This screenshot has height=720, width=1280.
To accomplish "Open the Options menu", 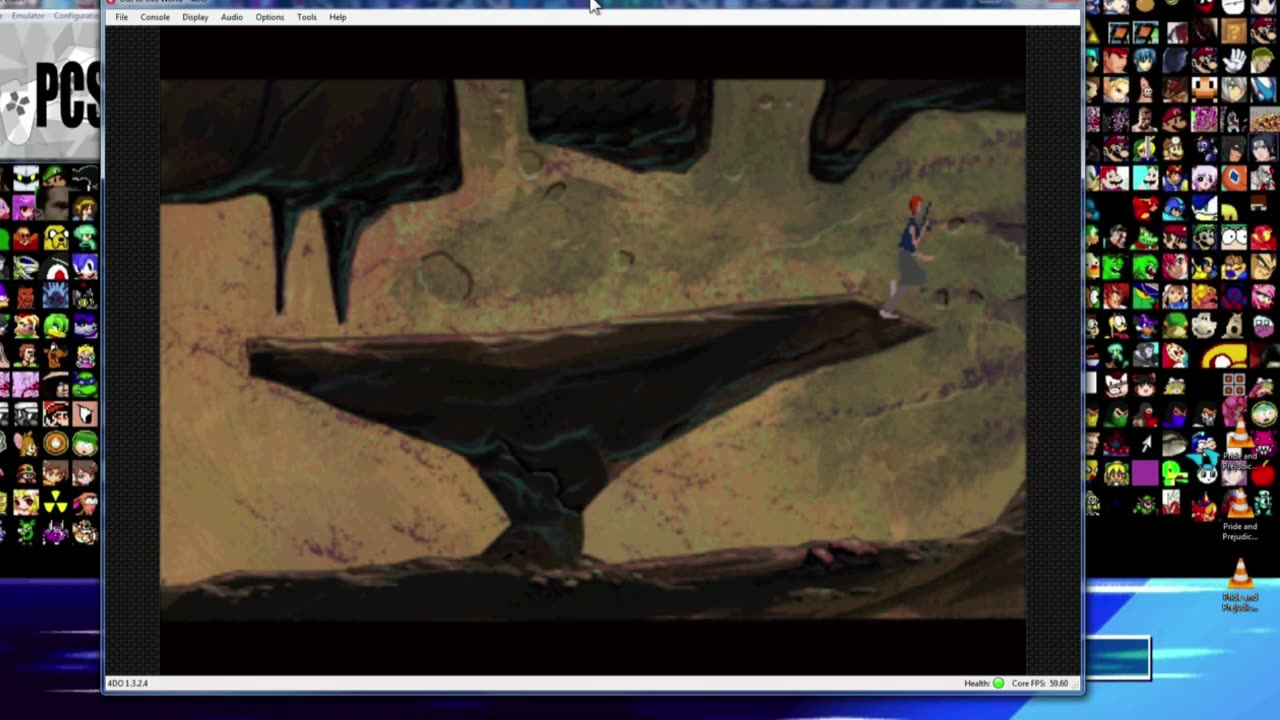I will [269, 17].
